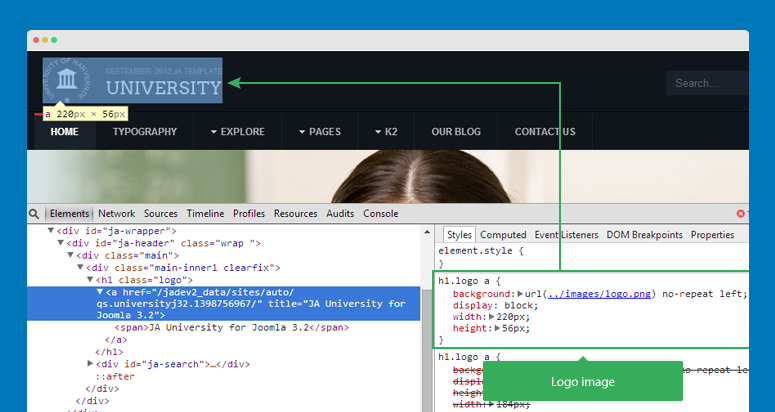775x412 pixels.
Task: Select the Styles sidebar tab
Action: click(x=459, y=235)
